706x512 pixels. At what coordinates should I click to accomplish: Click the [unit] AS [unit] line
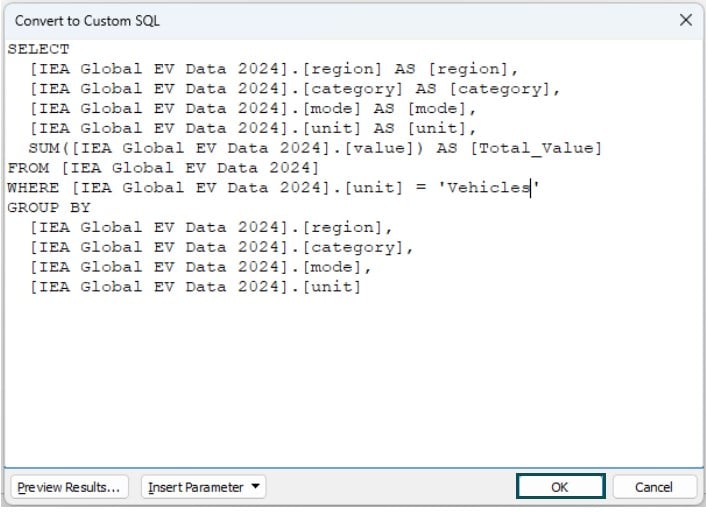tap(253, 128)
